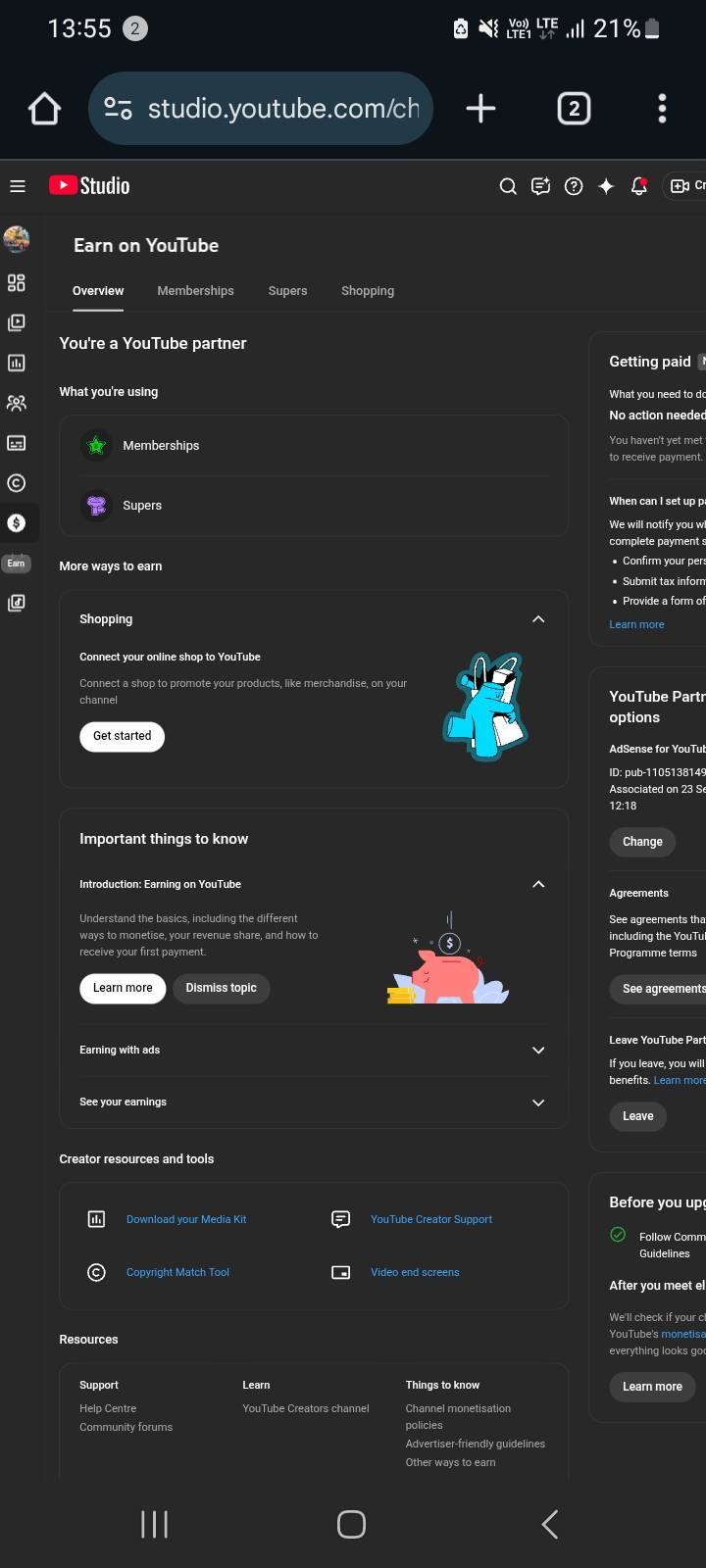Open the YouTube Studio hamburger menu
This screenshot has width=706, height=1568.
(17, 186)
